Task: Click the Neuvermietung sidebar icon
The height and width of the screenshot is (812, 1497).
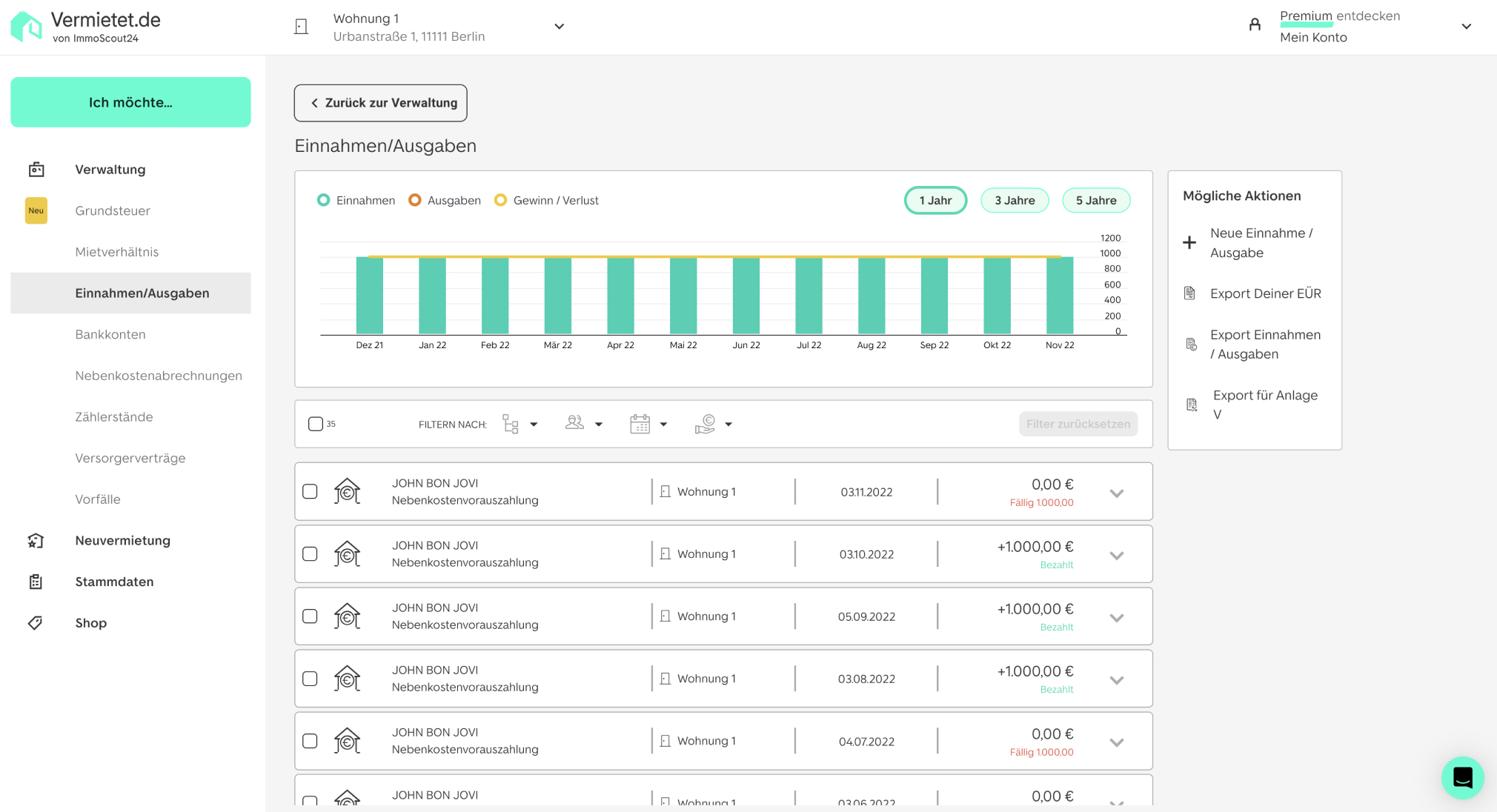Action: coord(36,541)
